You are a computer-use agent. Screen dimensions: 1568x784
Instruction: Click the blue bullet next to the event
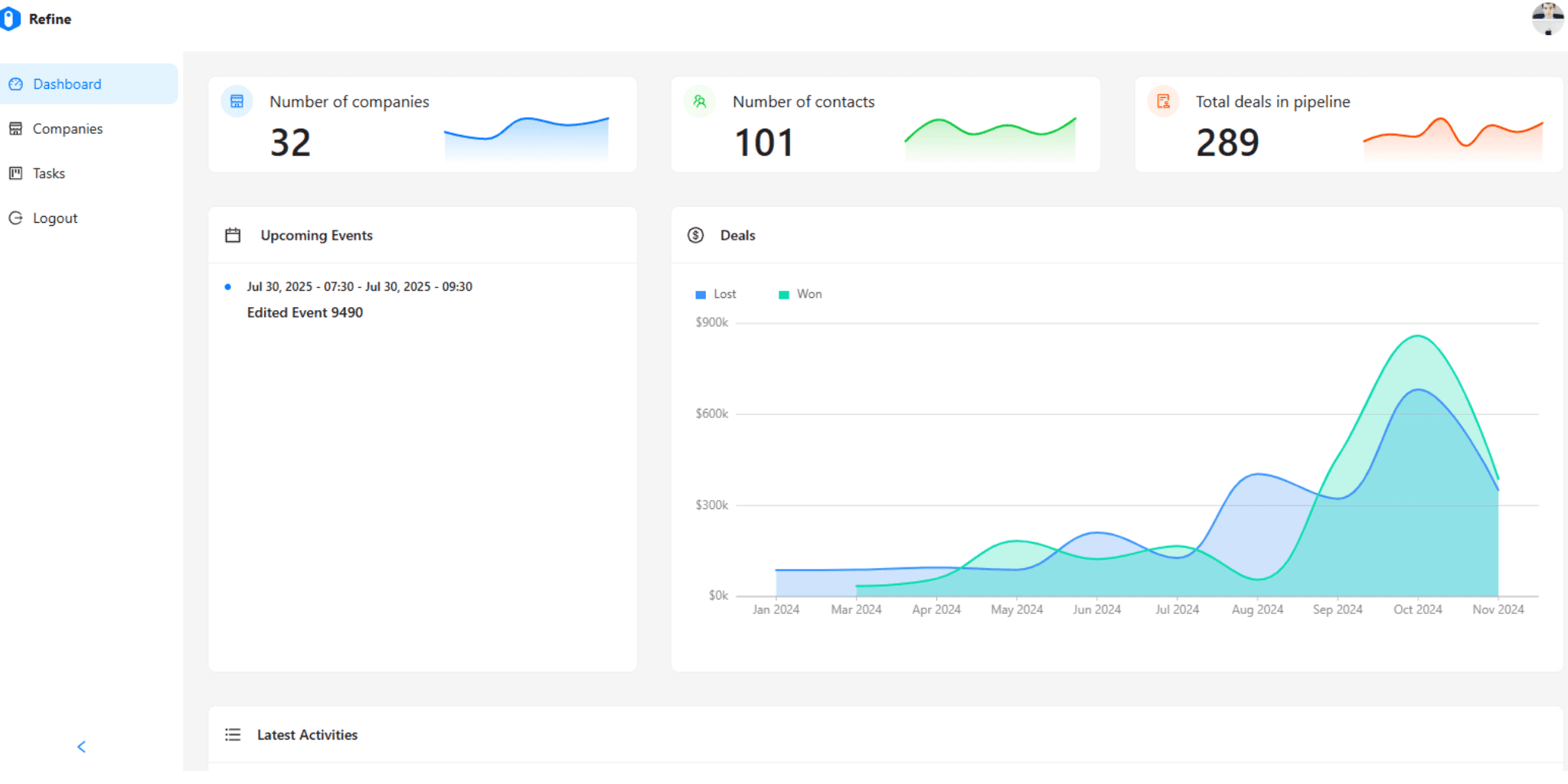click(227, 287)
